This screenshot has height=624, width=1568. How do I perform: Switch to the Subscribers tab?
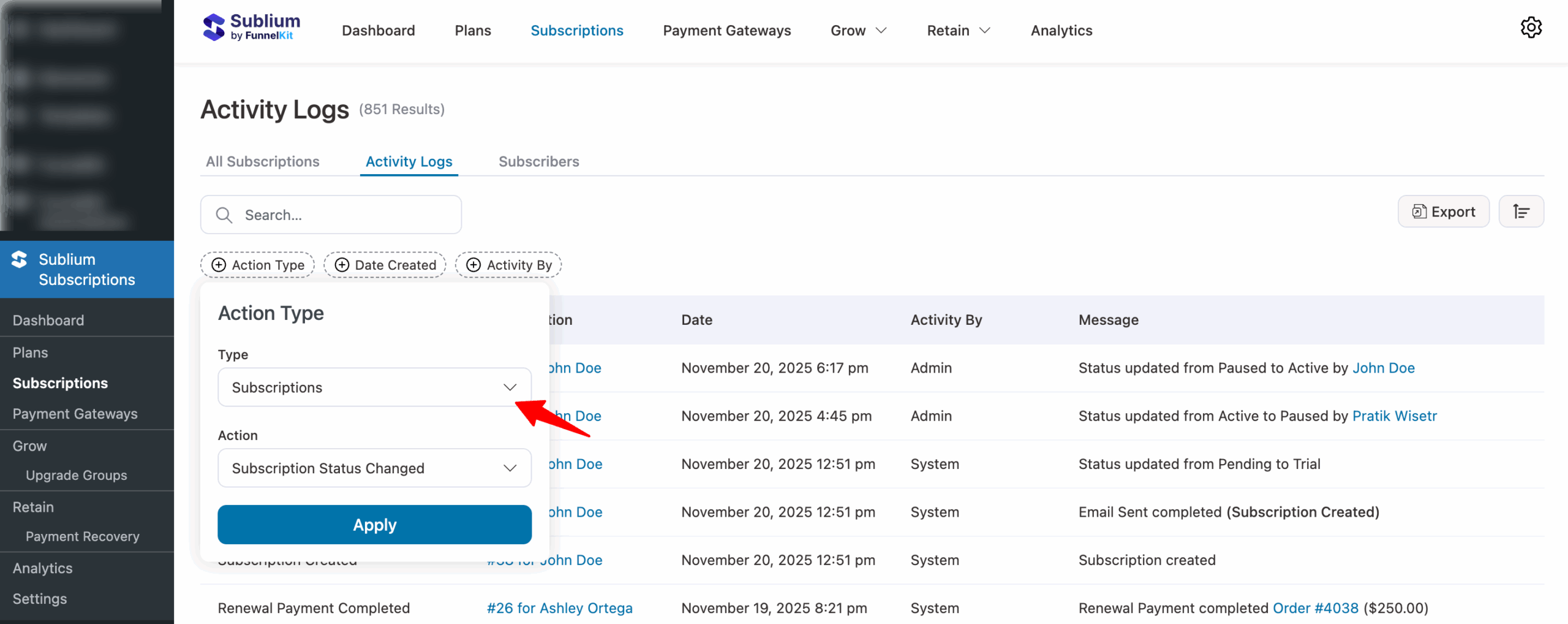pyautogui.click(x=538, y=161)
